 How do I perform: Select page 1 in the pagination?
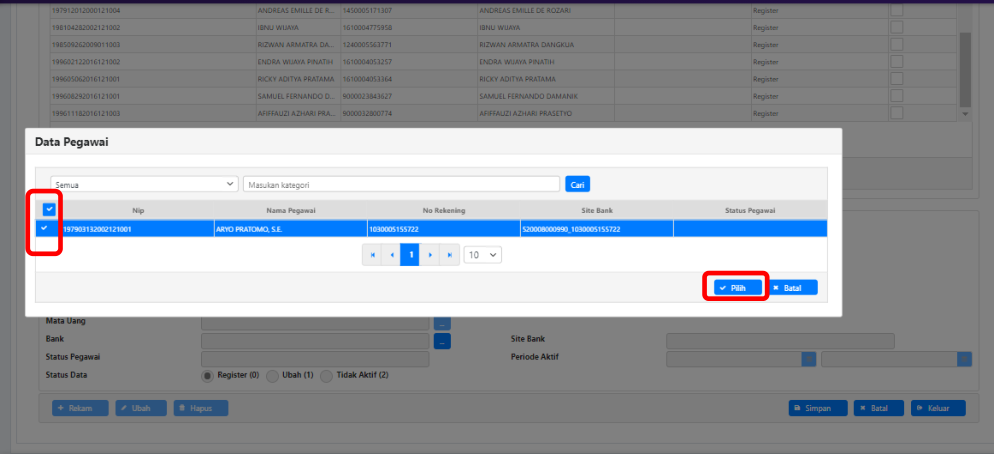pos(411,255)
